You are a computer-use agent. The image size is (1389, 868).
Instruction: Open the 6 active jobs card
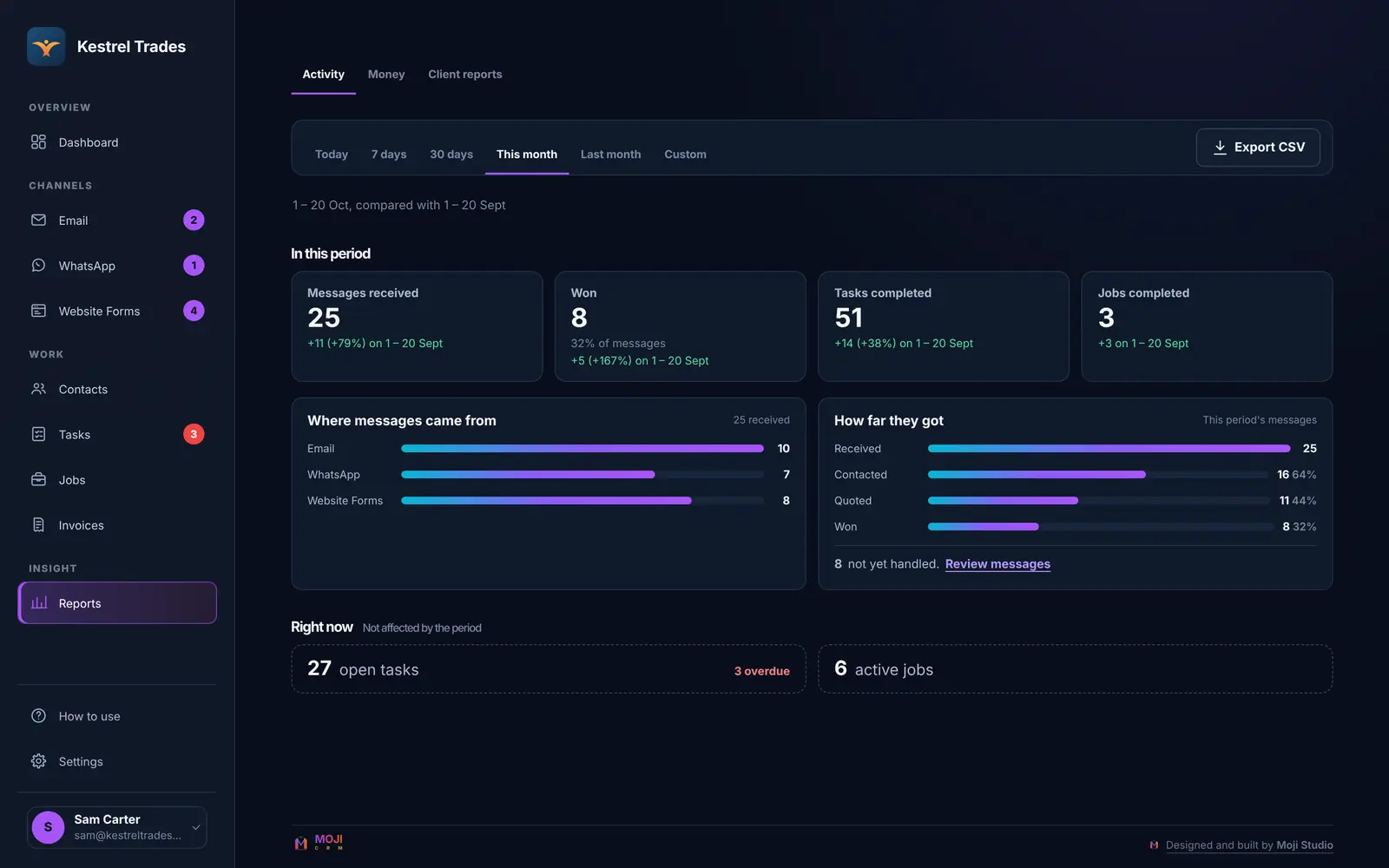[x=1076, y=669]
